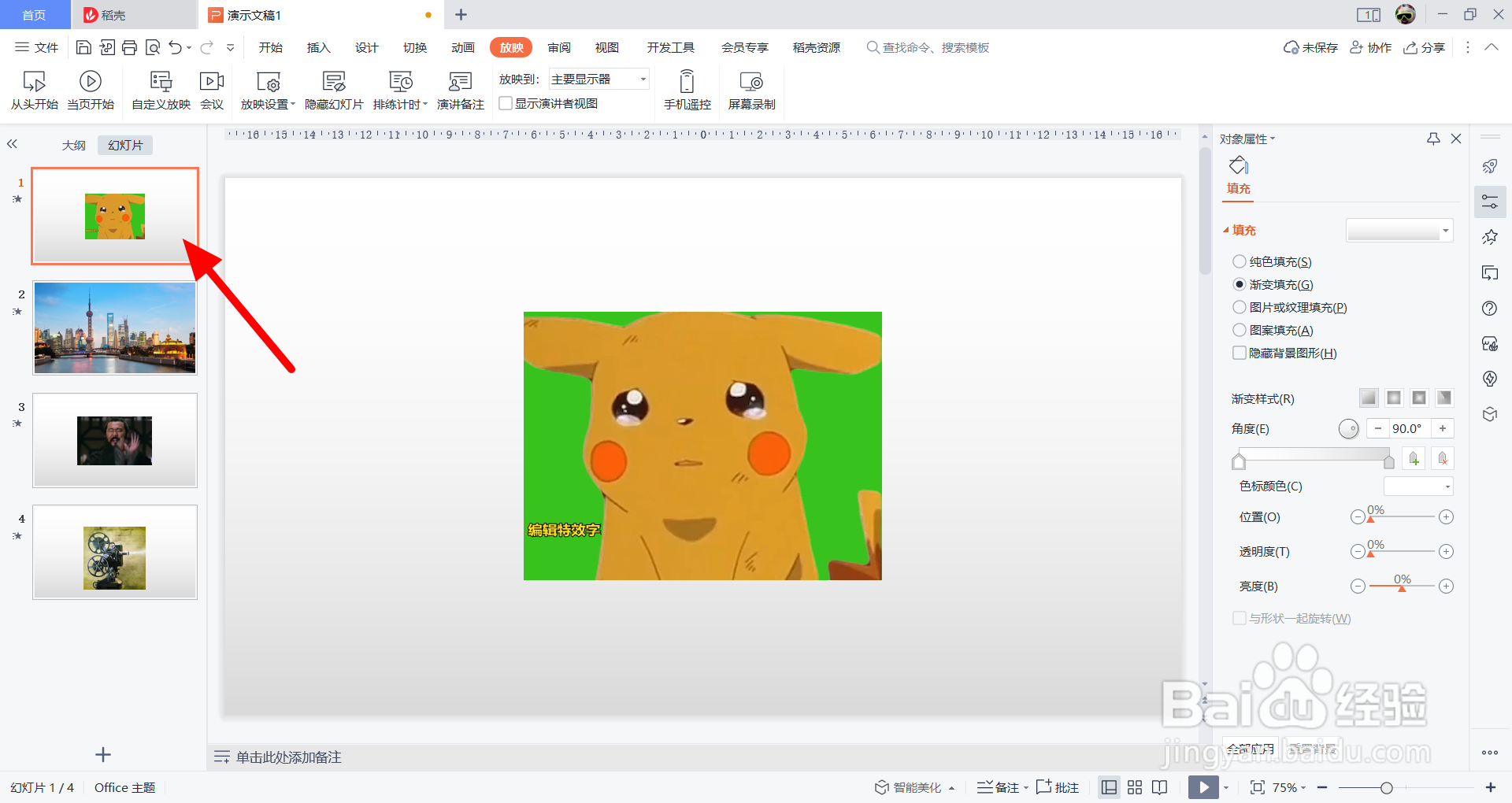This screenshot has height=803, width=1512.
Task: Undo the last action
Action: [176, 47]
